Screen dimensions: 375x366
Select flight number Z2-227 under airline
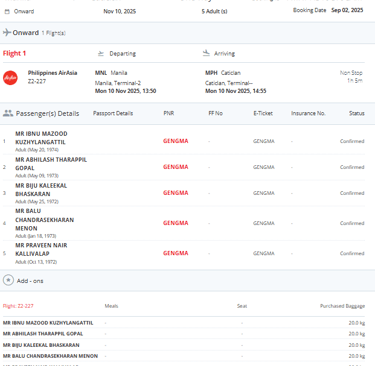pos(37,81)
